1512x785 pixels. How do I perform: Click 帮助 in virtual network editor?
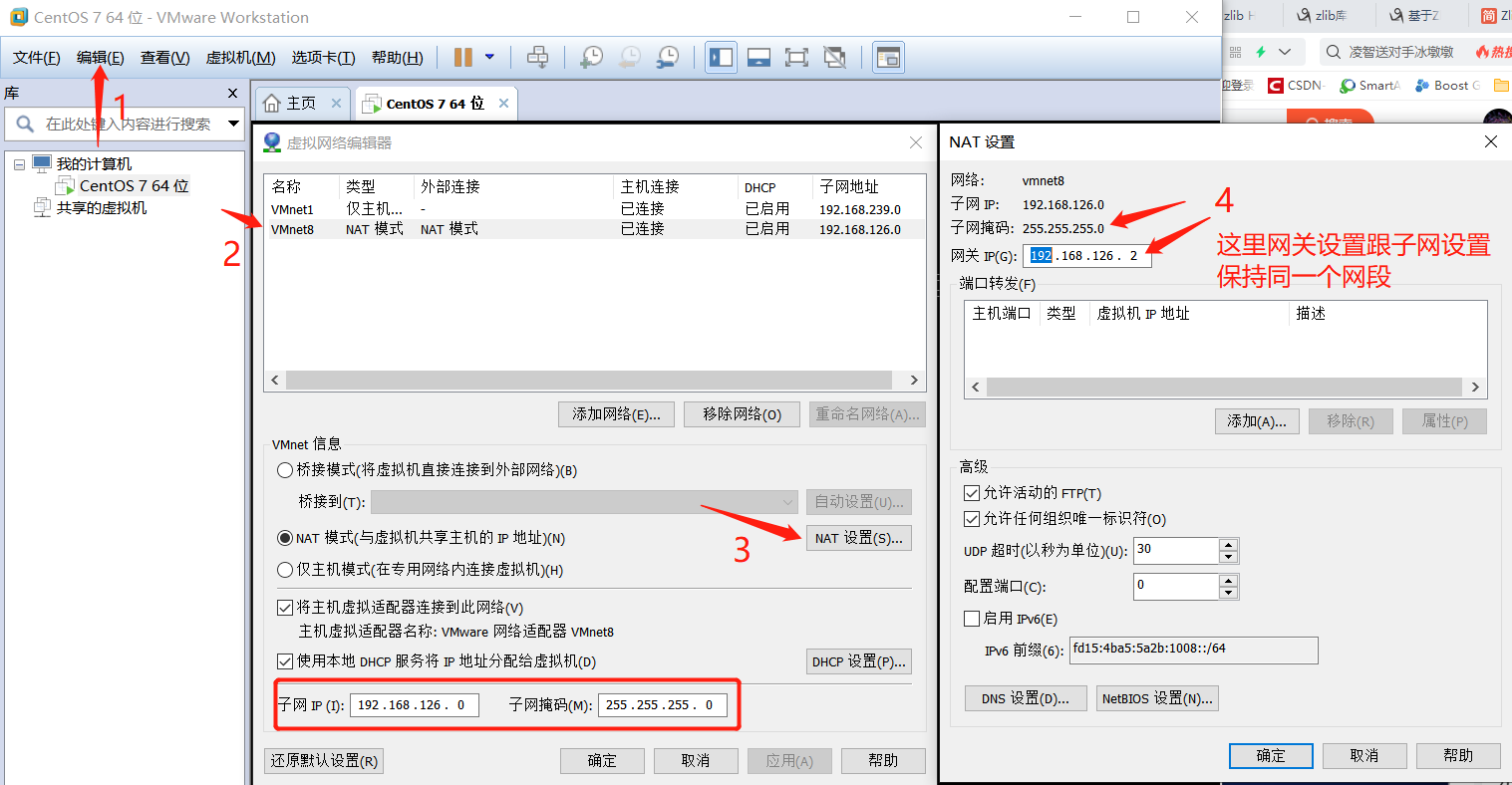point(883,761)
